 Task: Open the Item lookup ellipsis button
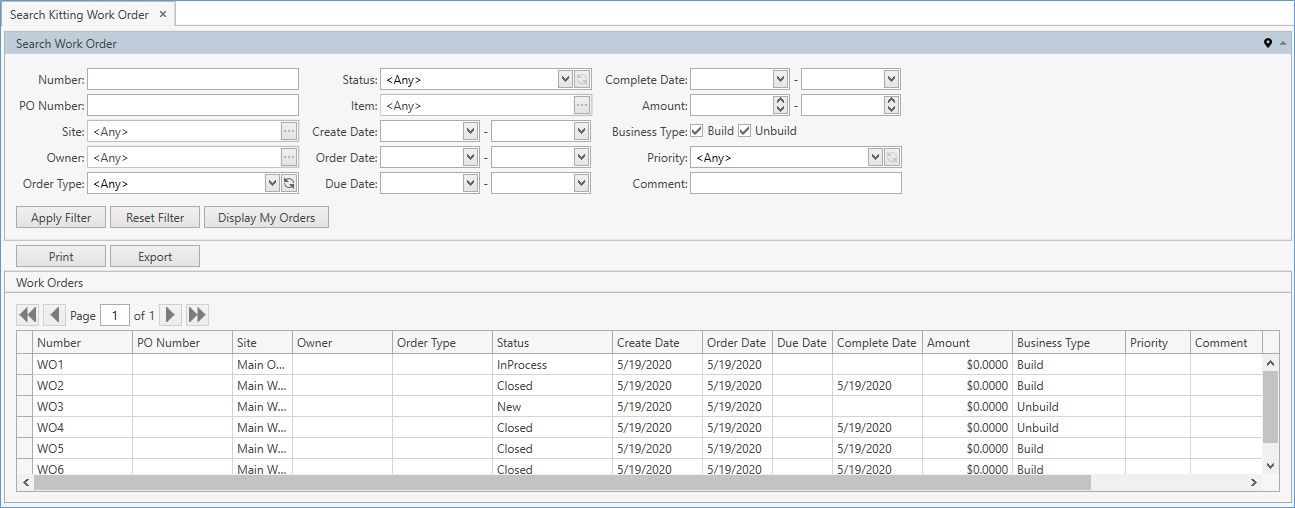(x=582, y=105)
